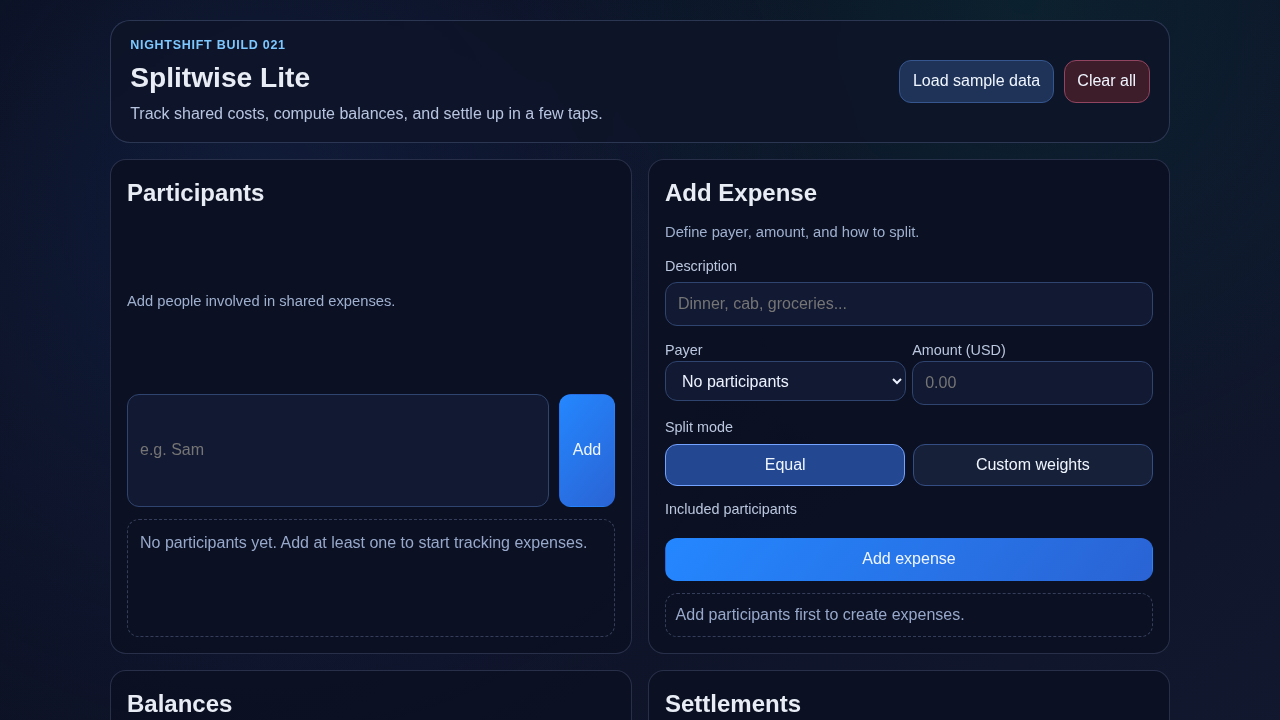This screenshot has width=1280, height=720.
Task: Click the Description field for the expense
Action: (x=908, y=304)
